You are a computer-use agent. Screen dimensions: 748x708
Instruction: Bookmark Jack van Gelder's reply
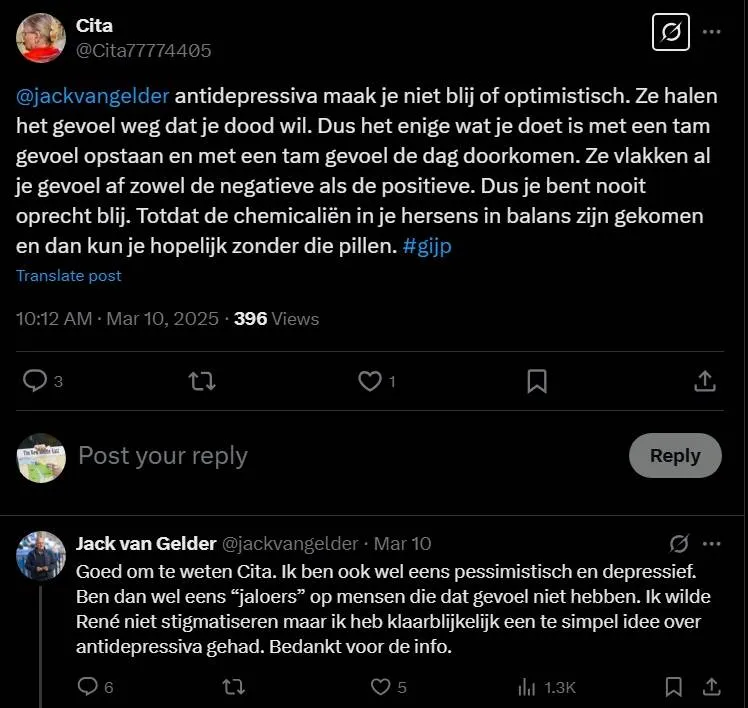click(x=673, y=687)
